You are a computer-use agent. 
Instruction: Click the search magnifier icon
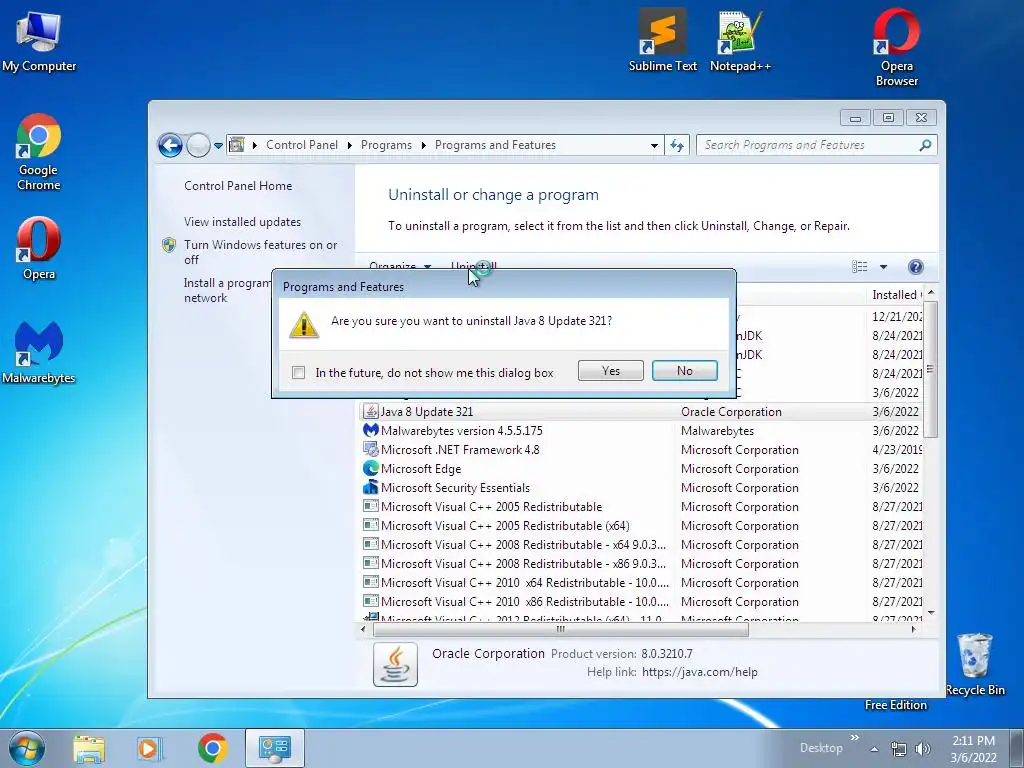(925, 145)
